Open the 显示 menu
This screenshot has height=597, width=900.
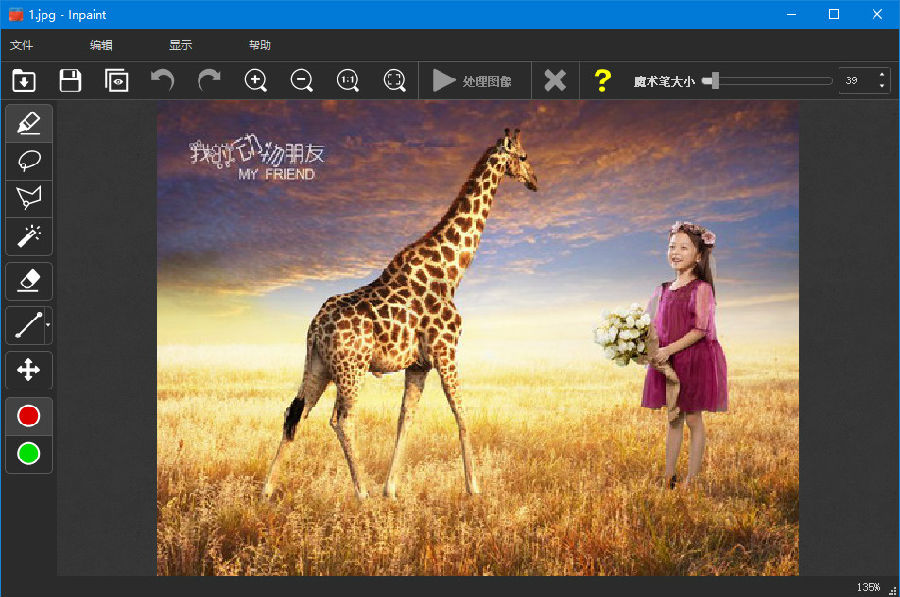(x=180, y=45)
